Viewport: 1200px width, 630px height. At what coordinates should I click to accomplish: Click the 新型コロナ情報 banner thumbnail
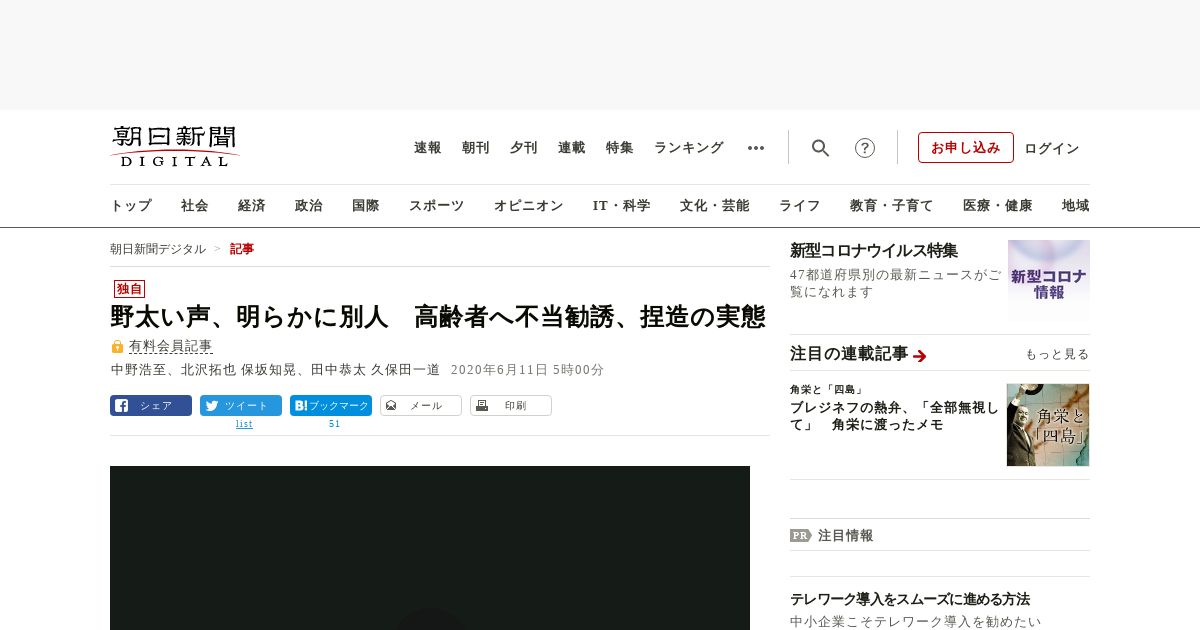[x=1049, y=280]
